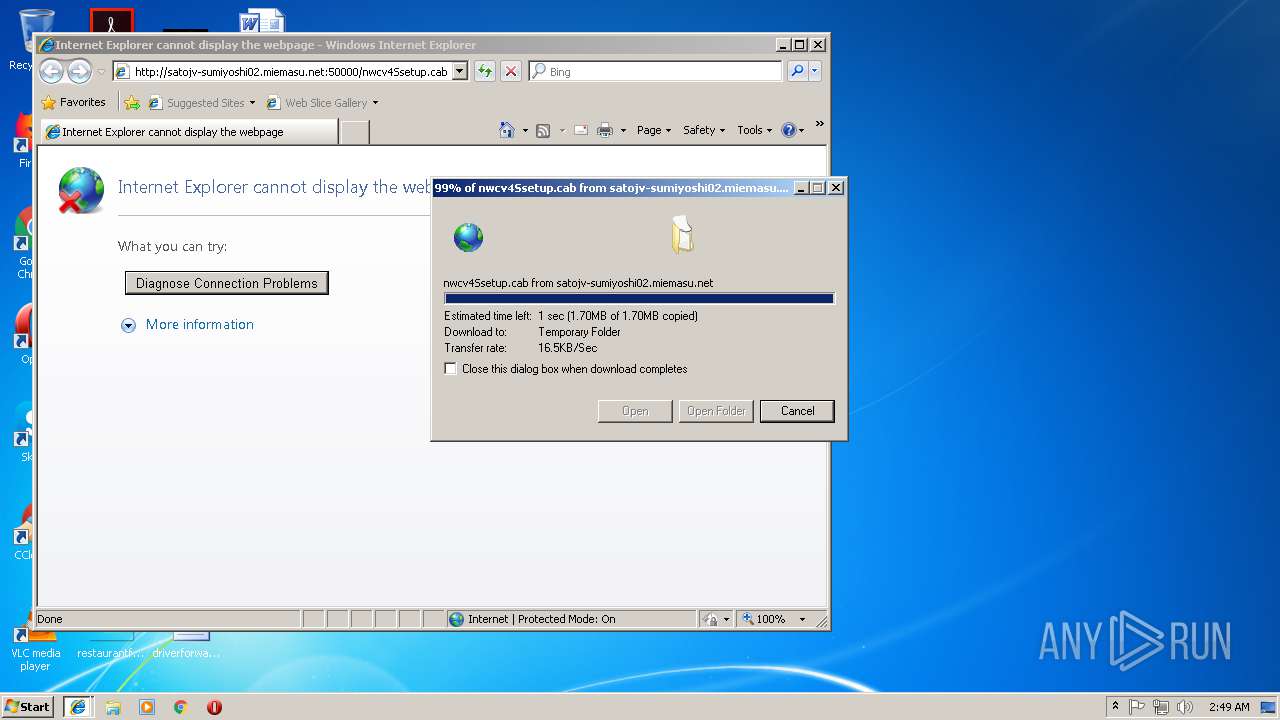Viewport: 1280px width, 720px height.
Task: Click the error globe icon on the page
Action: coord(81,190)
